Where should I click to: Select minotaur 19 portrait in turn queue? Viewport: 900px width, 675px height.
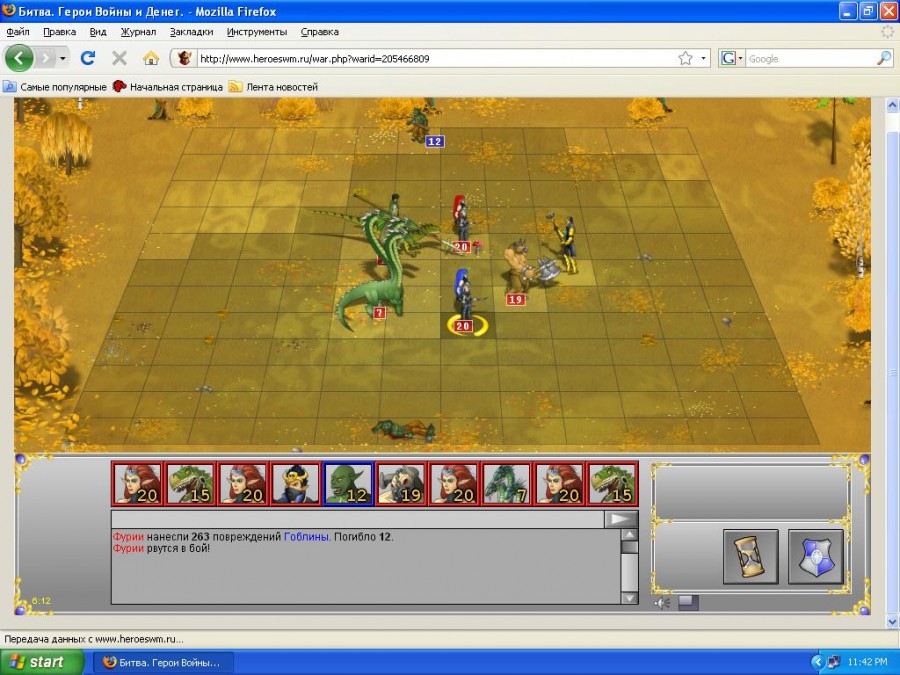point(401,484)
